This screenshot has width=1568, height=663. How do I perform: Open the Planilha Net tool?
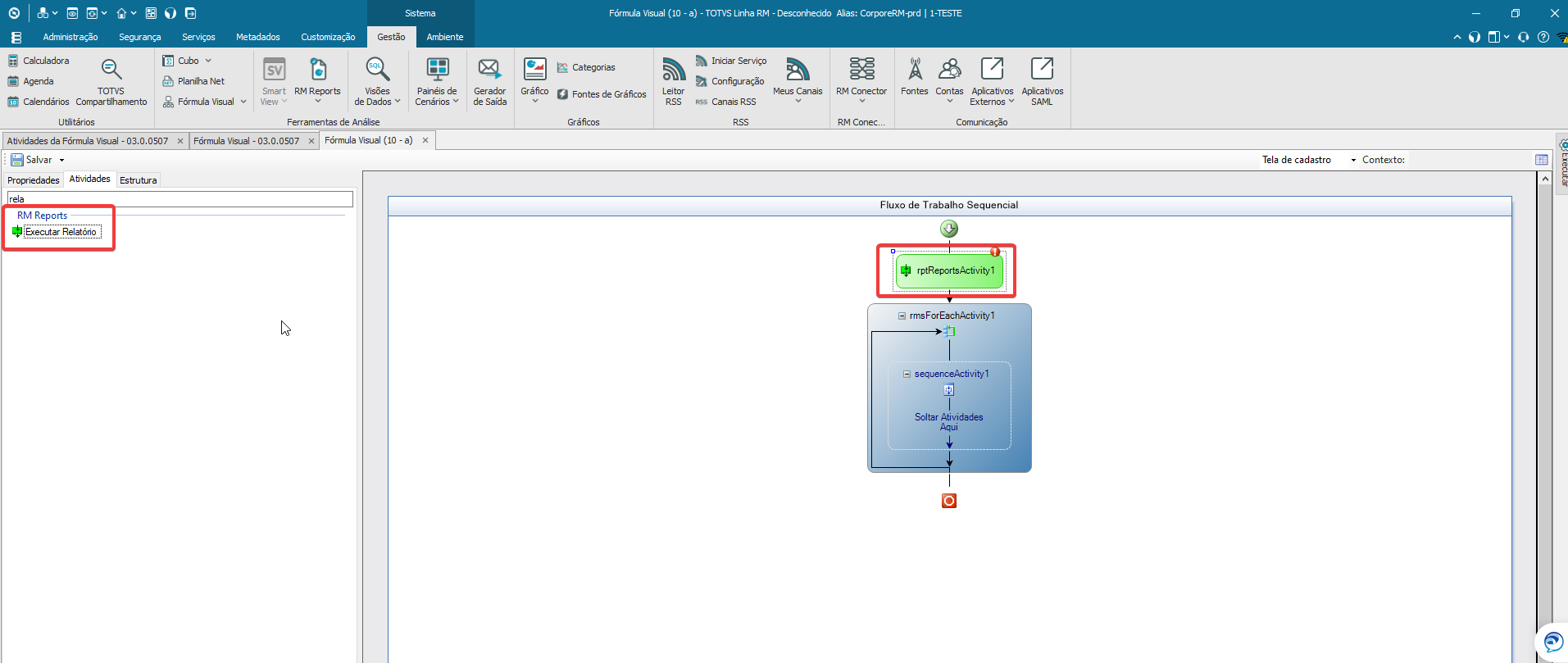(193, 81)
